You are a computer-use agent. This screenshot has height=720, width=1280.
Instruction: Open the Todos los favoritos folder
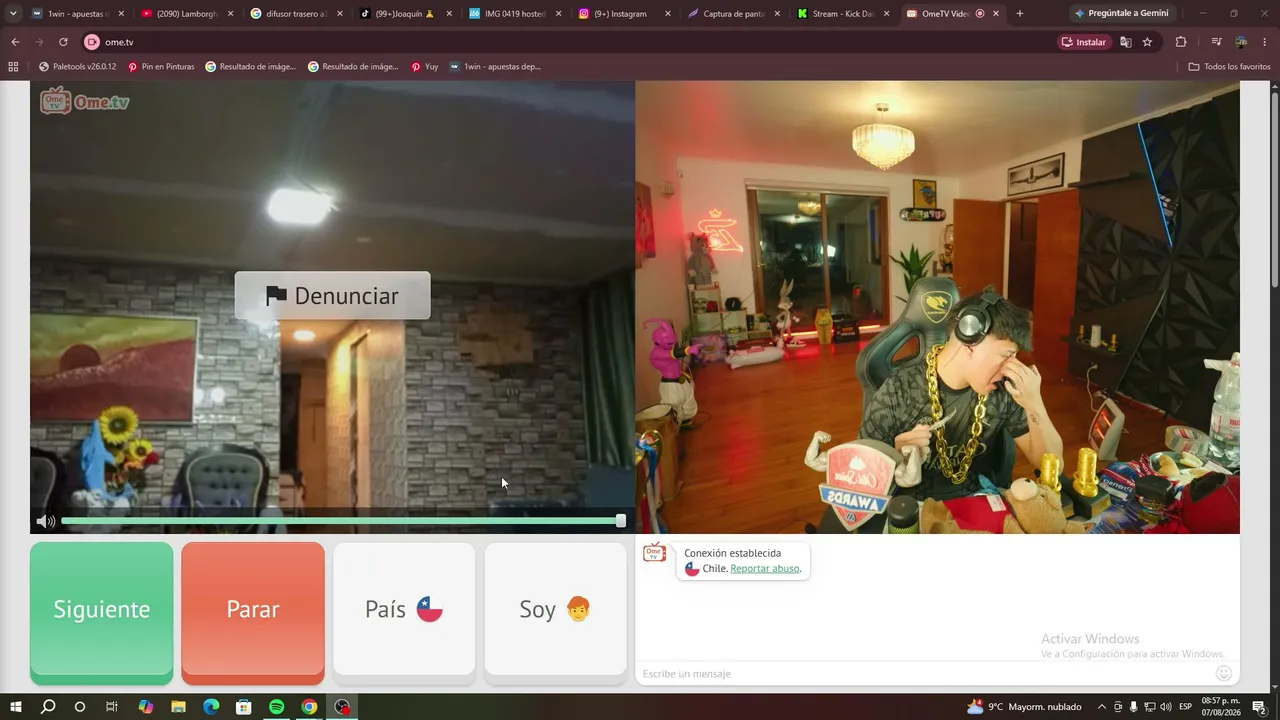click(1229, 67)
